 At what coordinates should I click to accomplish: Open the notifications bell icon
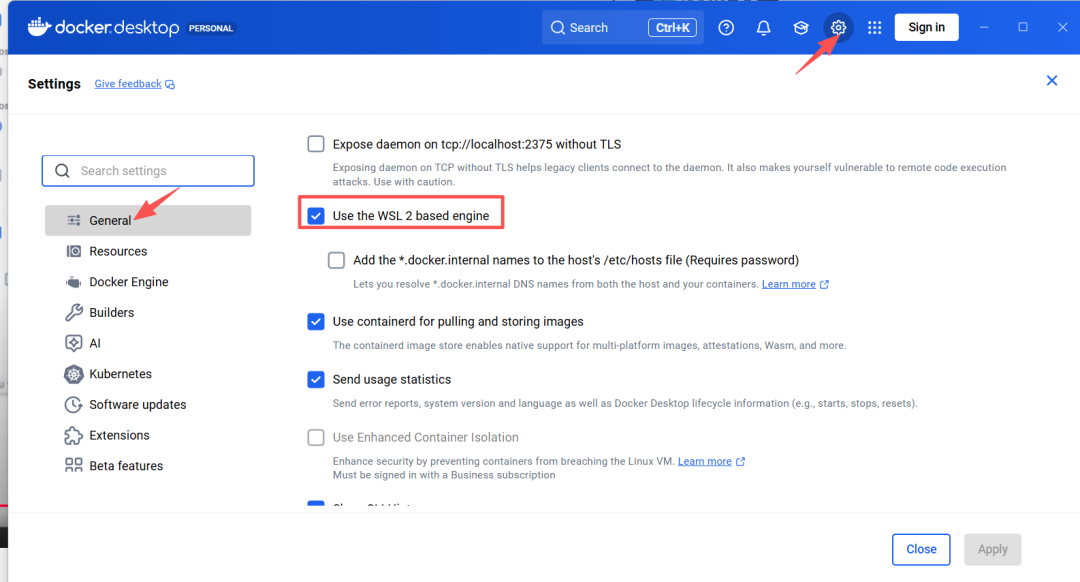pos(763,28)
